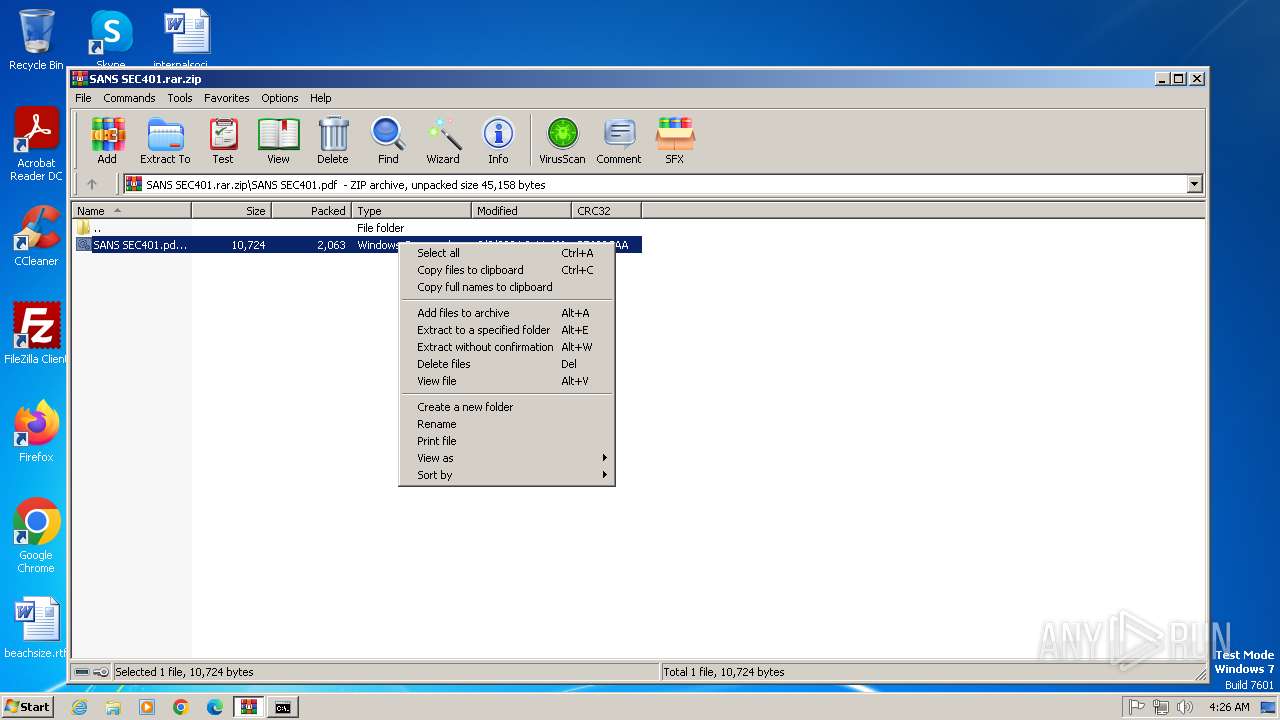Choose View file in context menu
Viewport: 1280px width, 720px height.
coord(506,381)
